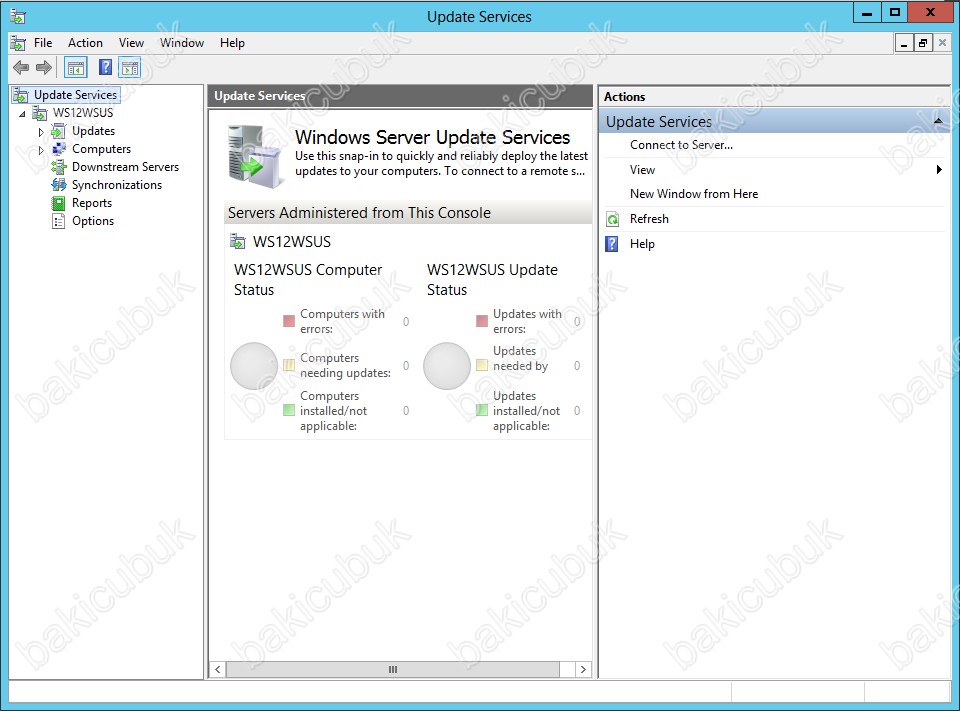Viewport: 960px width, 711px height.
Task: Click Connect to Server... action
Action: click(681, 145)
